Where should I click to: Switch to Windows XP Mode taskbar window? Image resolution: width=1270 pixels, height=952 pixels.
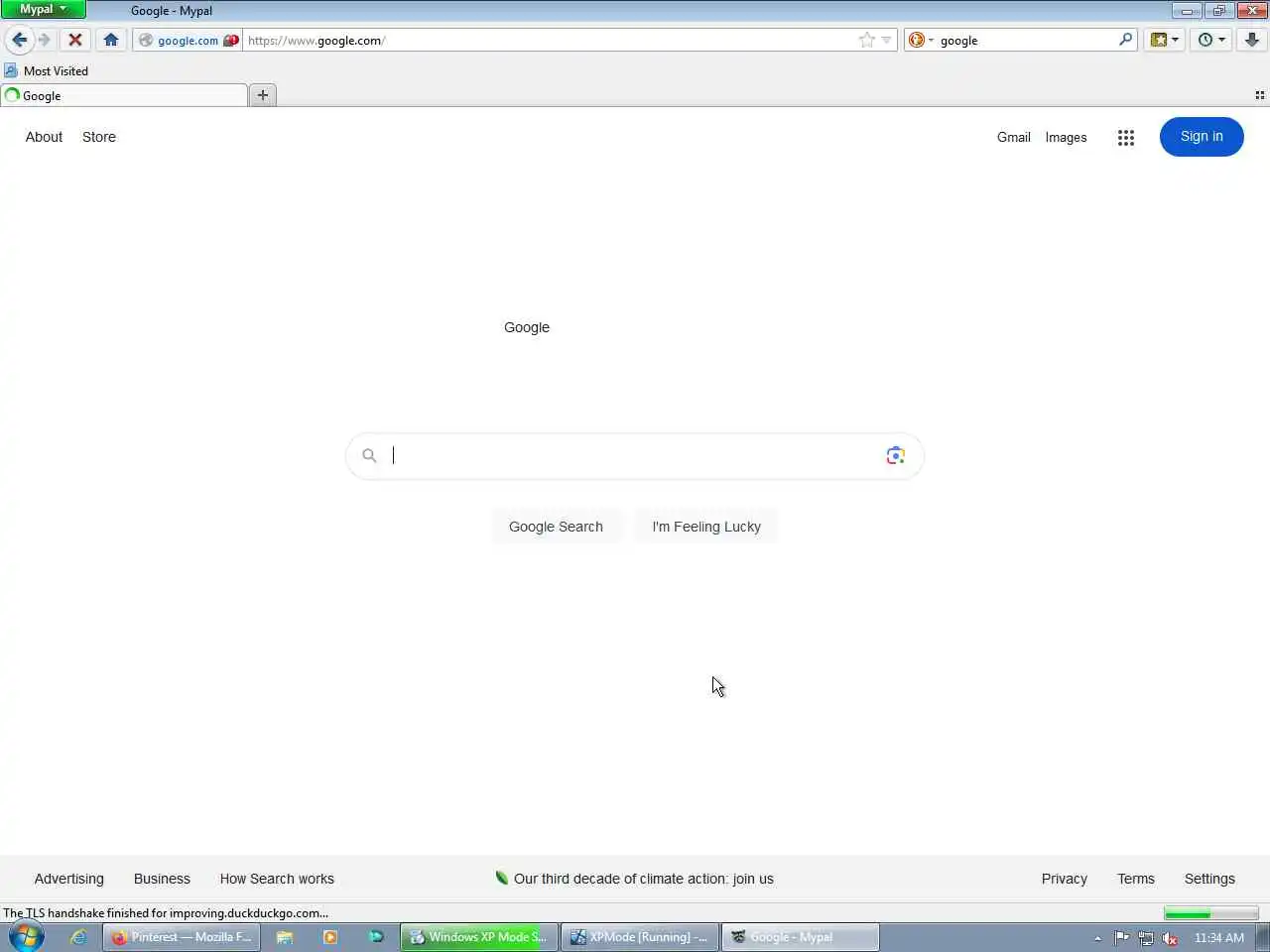click(479, 937)
